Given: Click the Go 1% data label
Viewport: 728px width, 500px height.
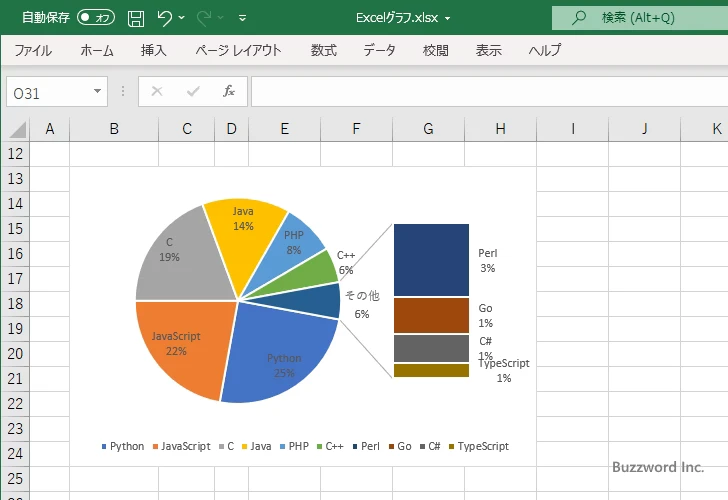Looking at the screenshot, I should 486,315.
